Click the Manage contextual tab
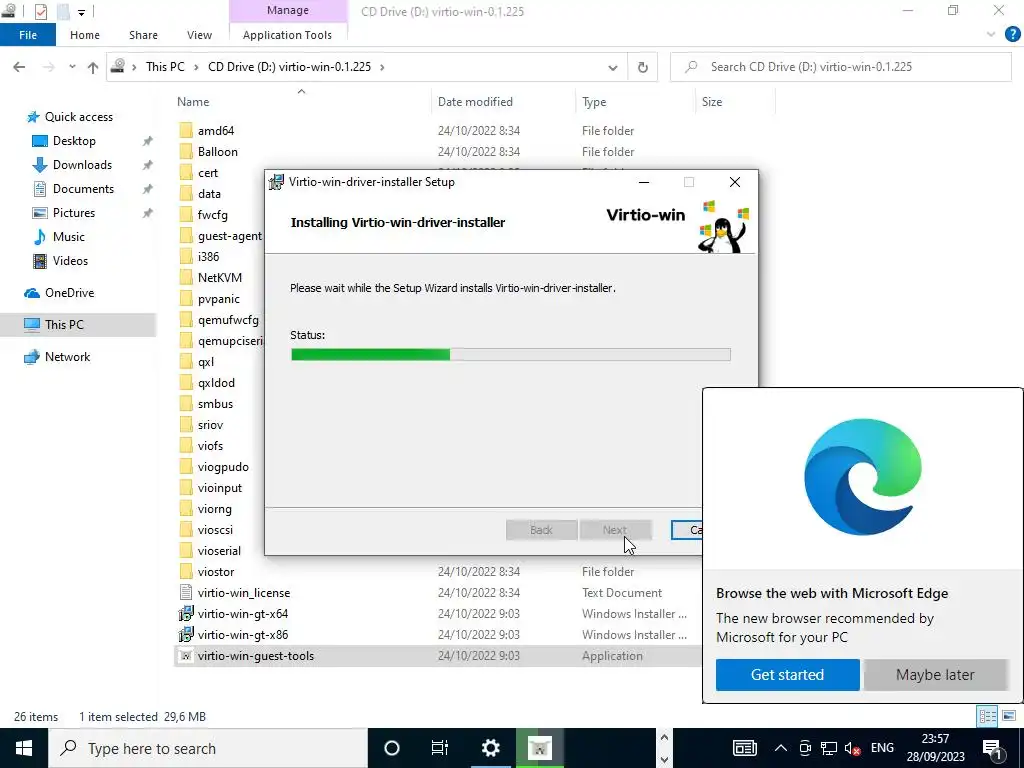This screenshot has width=1024, height=768. point(287,10)
